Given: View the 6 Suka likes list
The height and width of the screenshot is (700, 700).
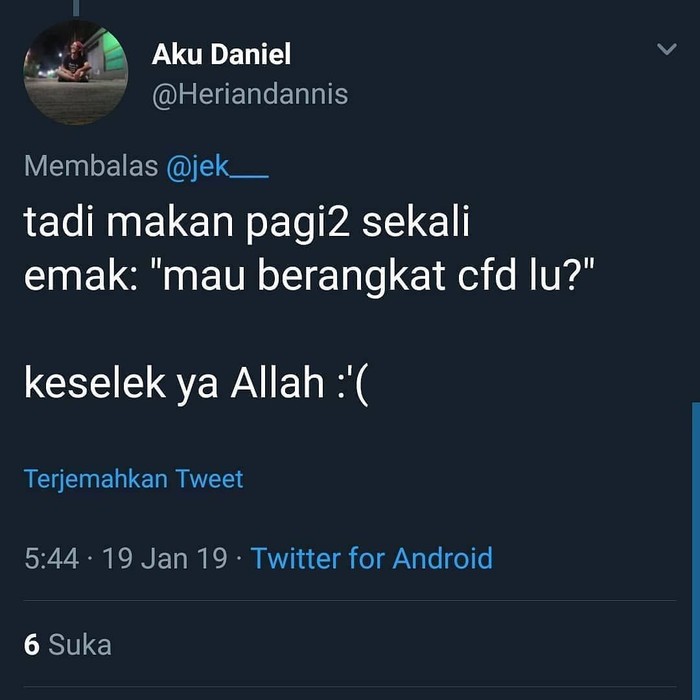Looking at the screenshot, I should click(67, 645).
